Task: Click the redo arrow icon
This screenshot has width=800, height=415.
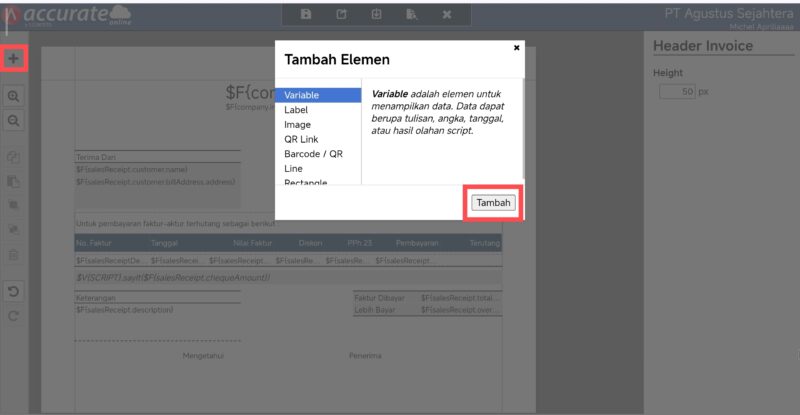Action: tap(13, 316)
